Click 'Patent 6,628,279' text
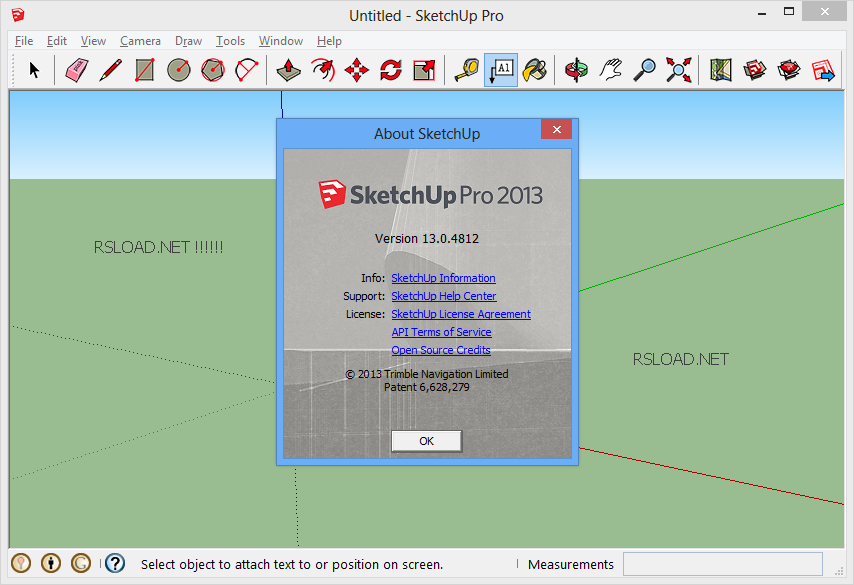Image resolution: width=854 pixels, height=585 pixels. 426,387
